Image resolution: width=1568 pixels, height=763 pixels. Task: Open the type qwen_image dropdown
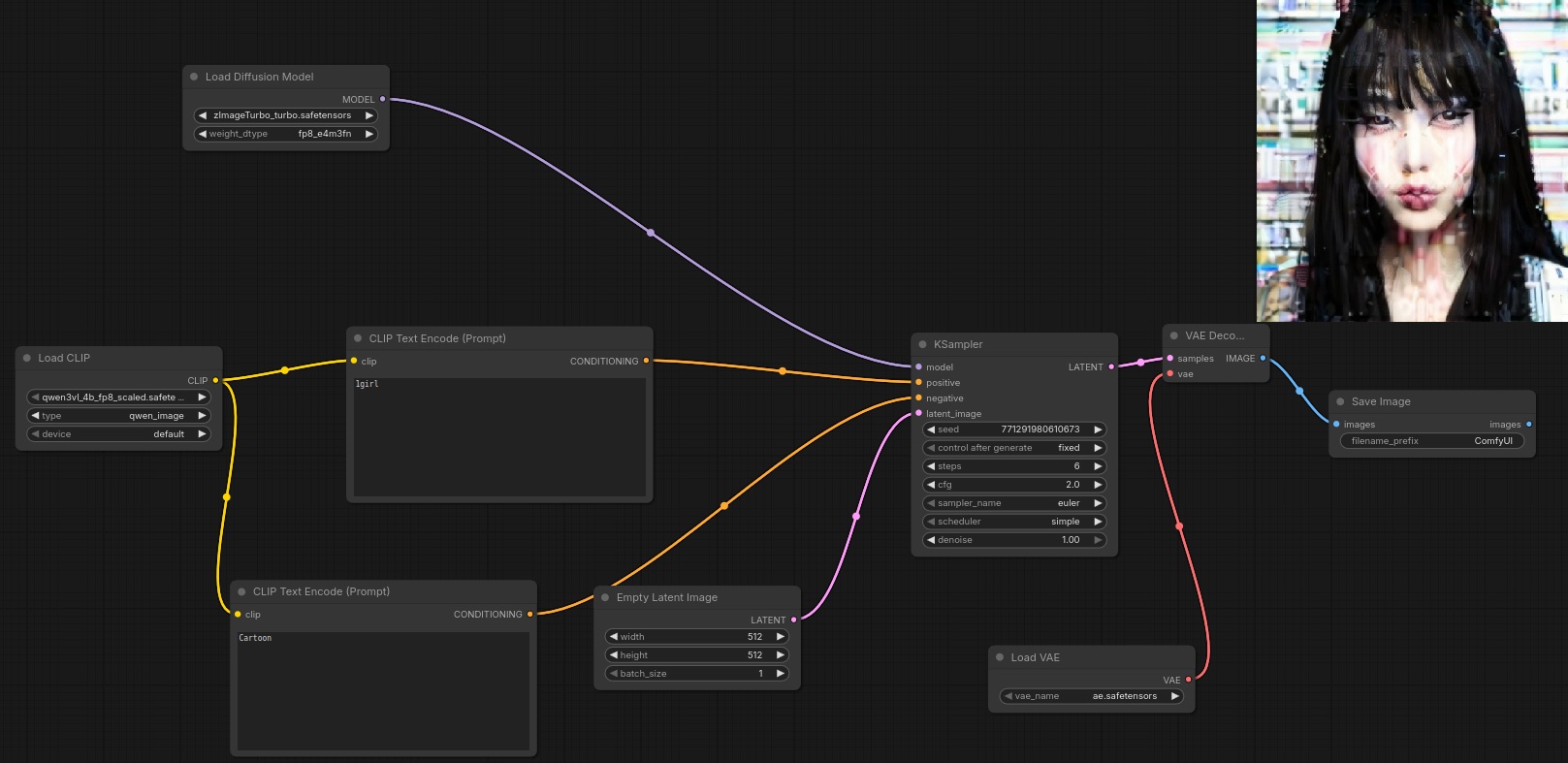pos(118,416)
